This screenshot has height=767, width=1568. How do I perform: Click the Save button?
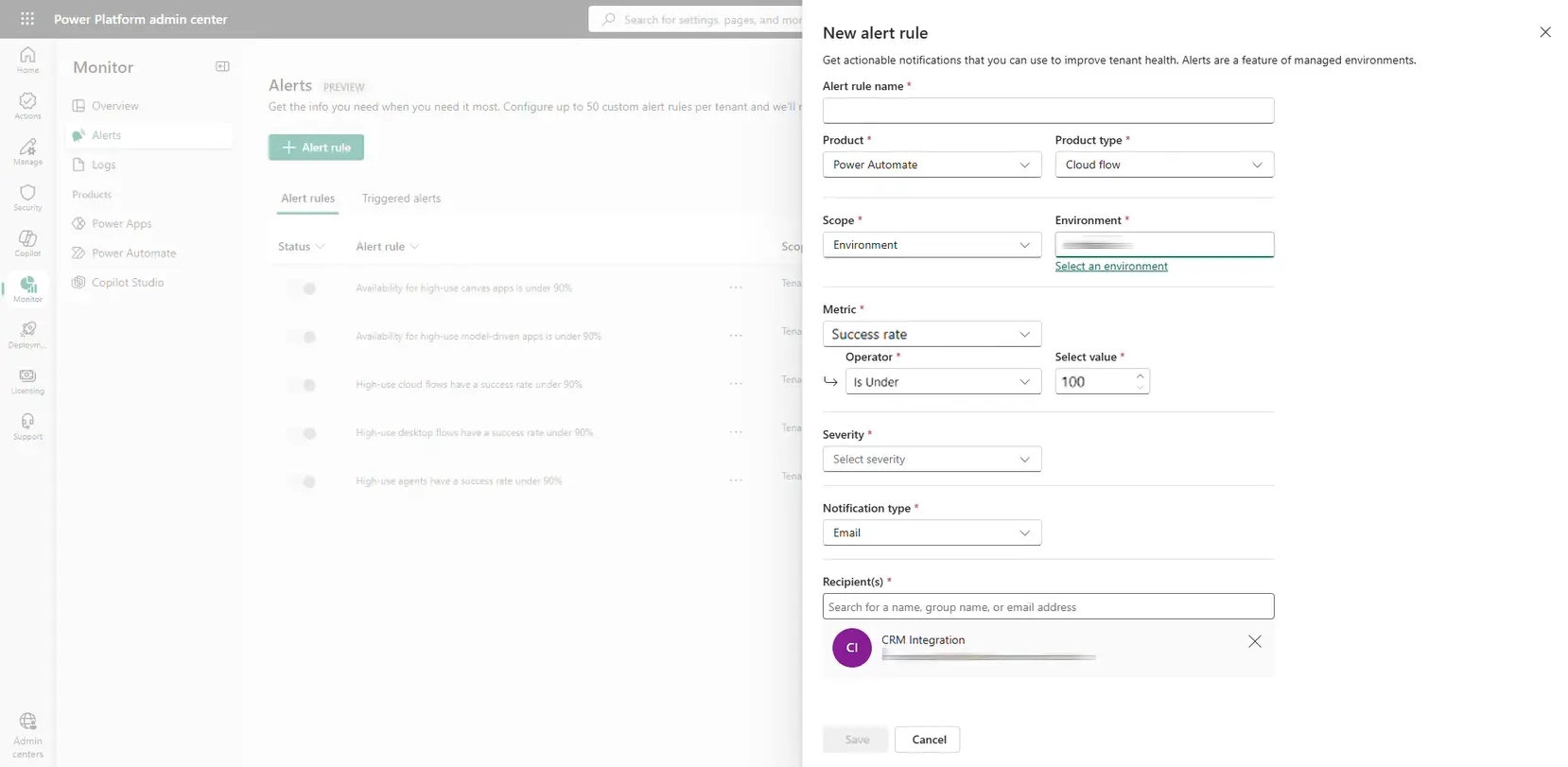(856, 740)
